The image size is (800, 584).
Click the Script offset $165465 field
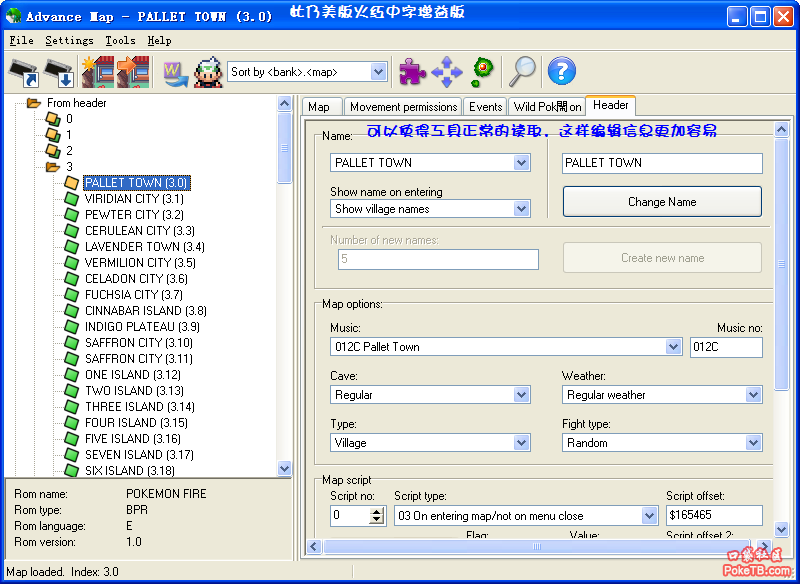pyautogui.click(x=714, y=516)
